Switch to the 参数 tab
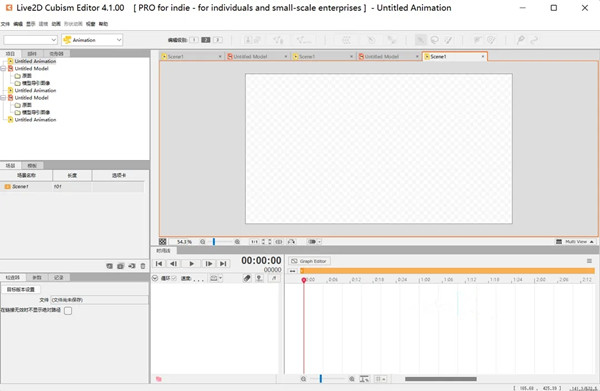The image size is (600, 391). (37, 277)
